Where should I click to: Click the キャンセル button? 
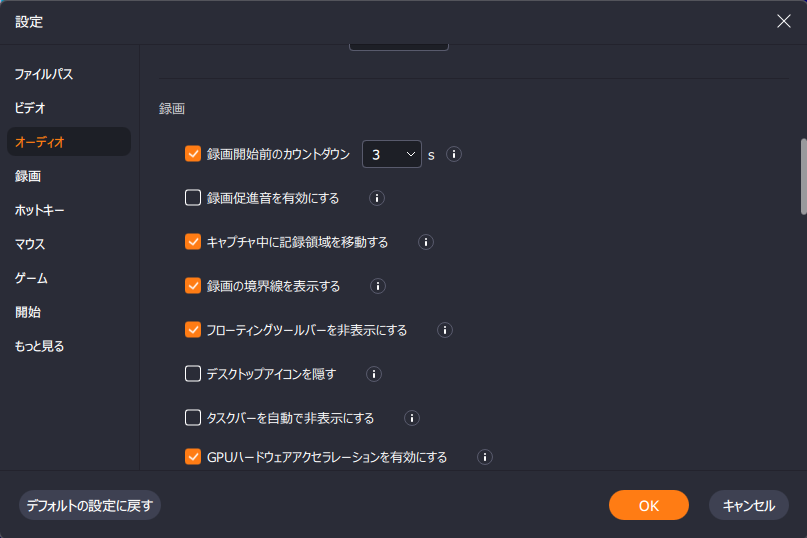pyautogui.click(x=749, y=505)
